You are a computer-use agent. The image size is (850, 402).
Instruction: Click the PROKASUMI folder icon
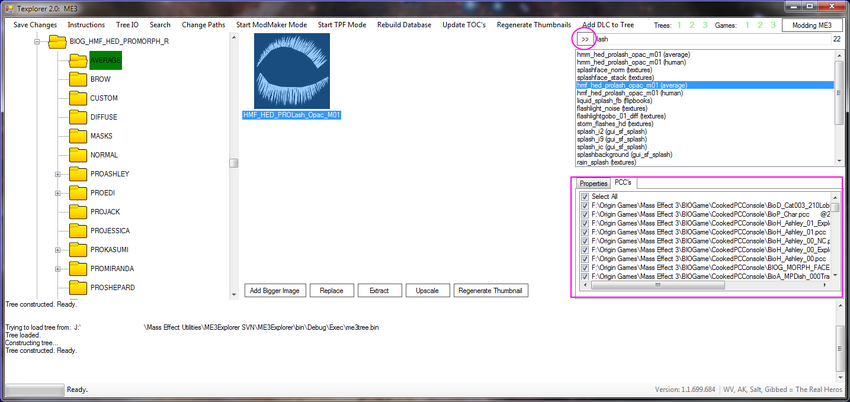(x=78, y=250)
